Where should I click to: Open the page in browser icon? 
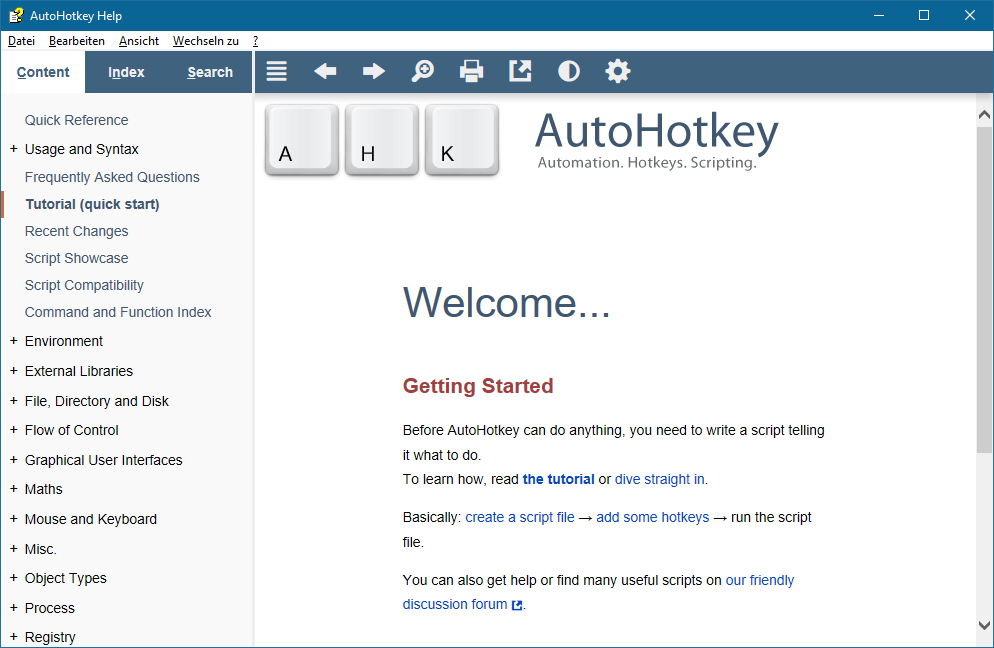pyautogui.click(x=520, y=71)
